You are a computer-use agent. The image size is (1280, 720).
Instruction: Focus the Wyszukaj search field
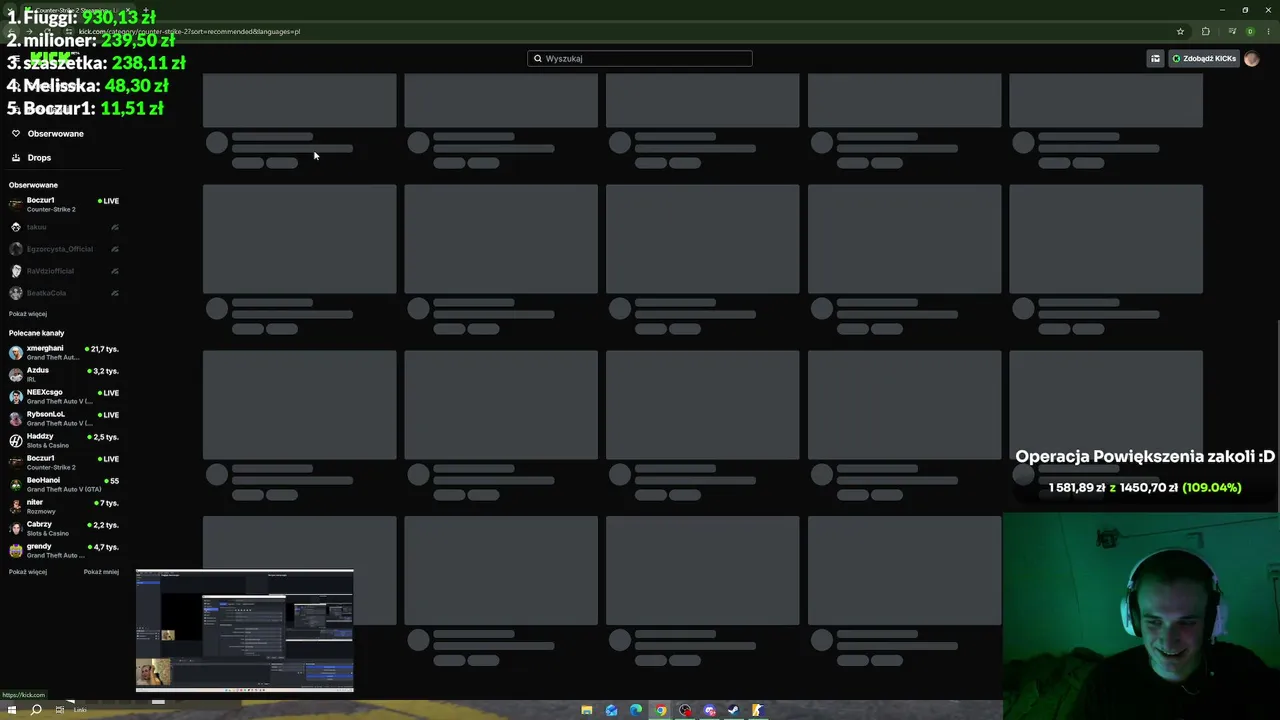click(x=640, y=59)
